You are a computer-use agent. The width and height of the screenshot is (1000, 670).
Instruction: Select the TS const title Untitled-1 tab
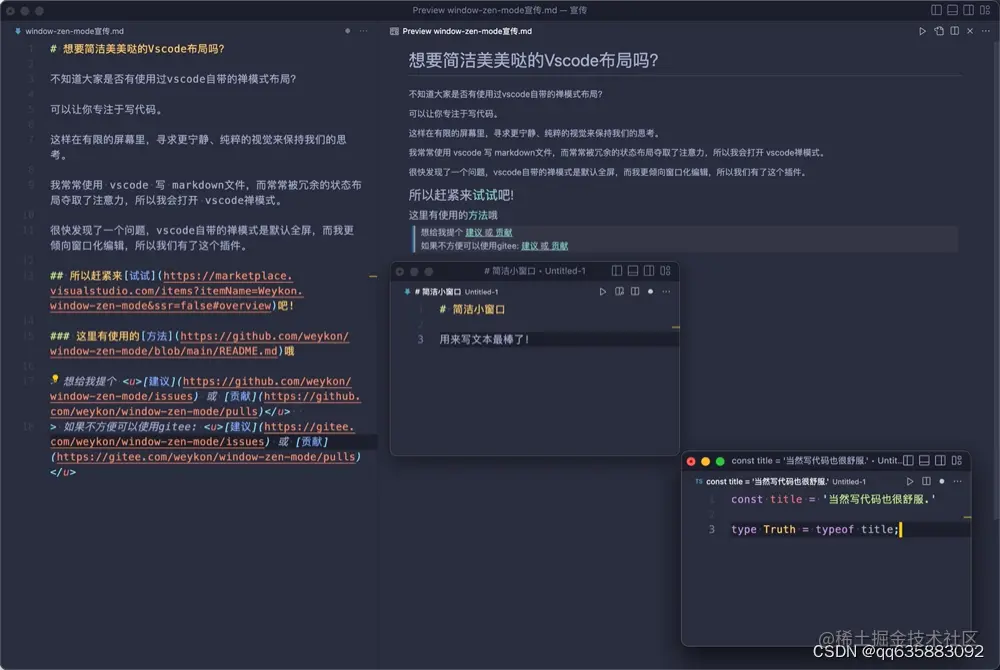coord(781,481)
